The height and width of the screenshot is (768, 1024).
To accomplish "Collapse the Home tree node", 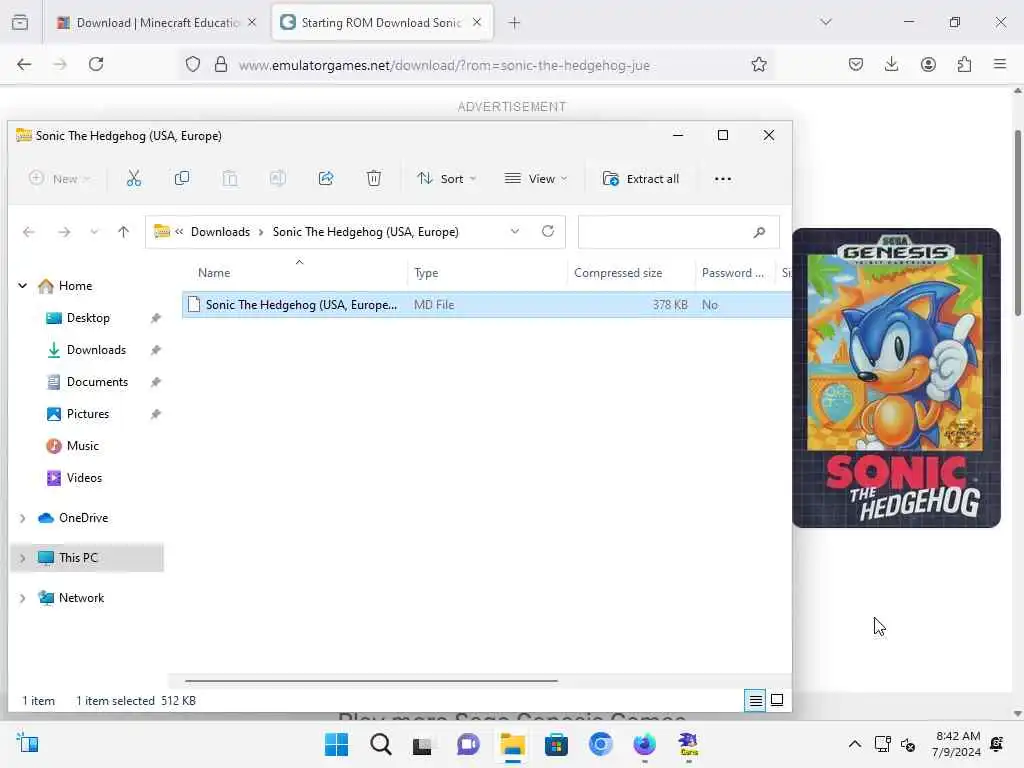I will tap(23, 286).
